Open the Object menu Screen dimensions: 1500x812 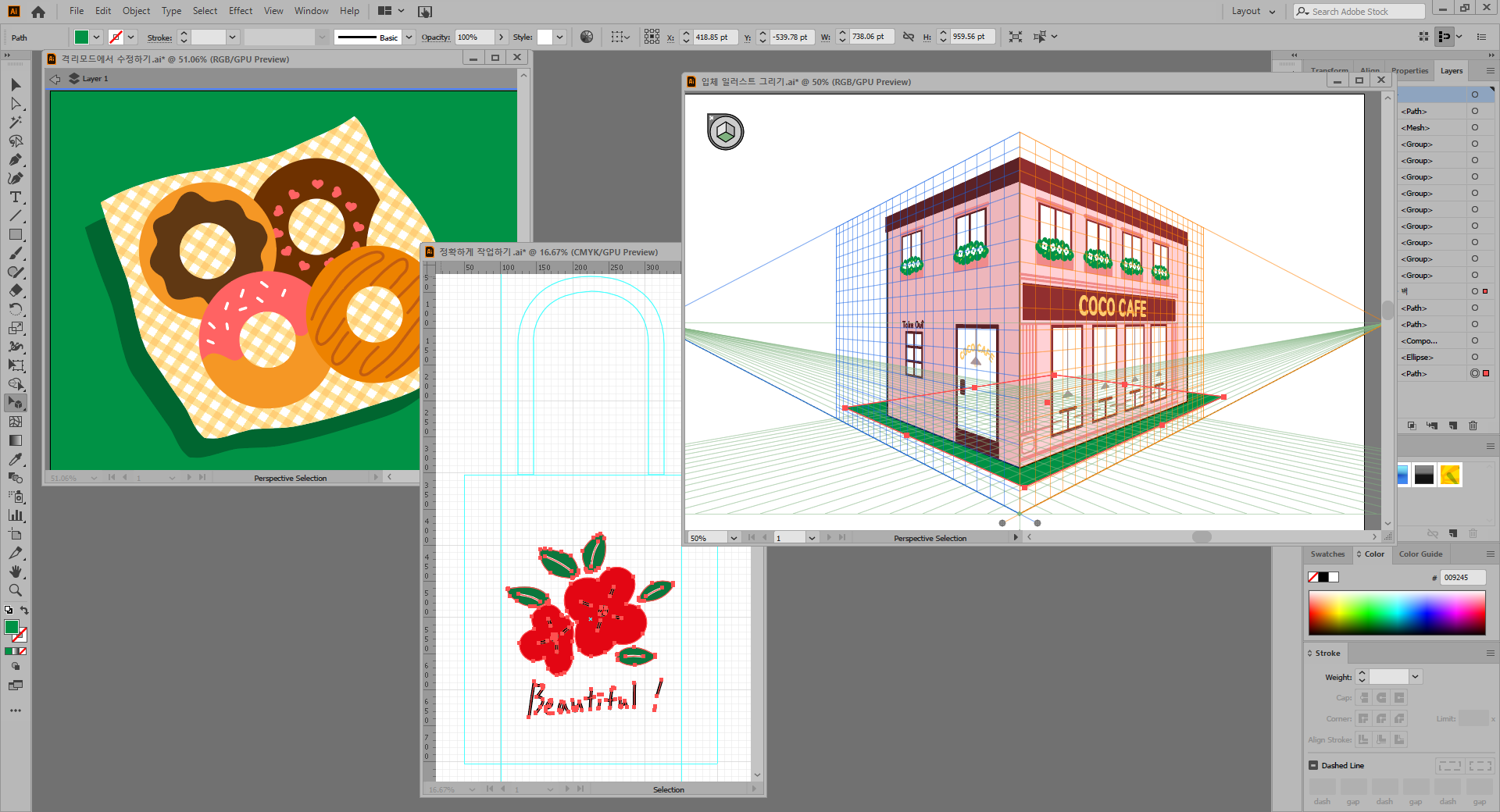[x=136, y=11]
